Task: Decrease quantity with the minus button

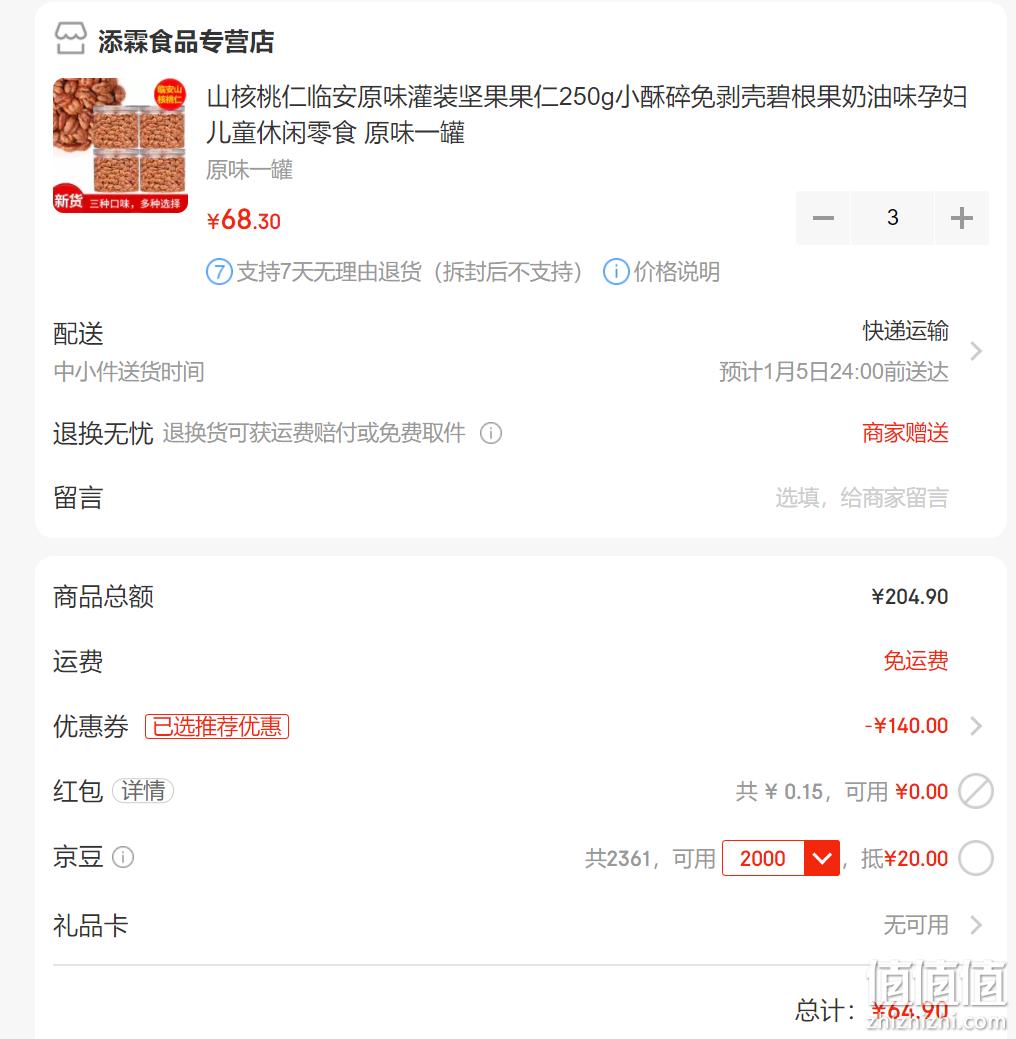Action: (822, 218)
